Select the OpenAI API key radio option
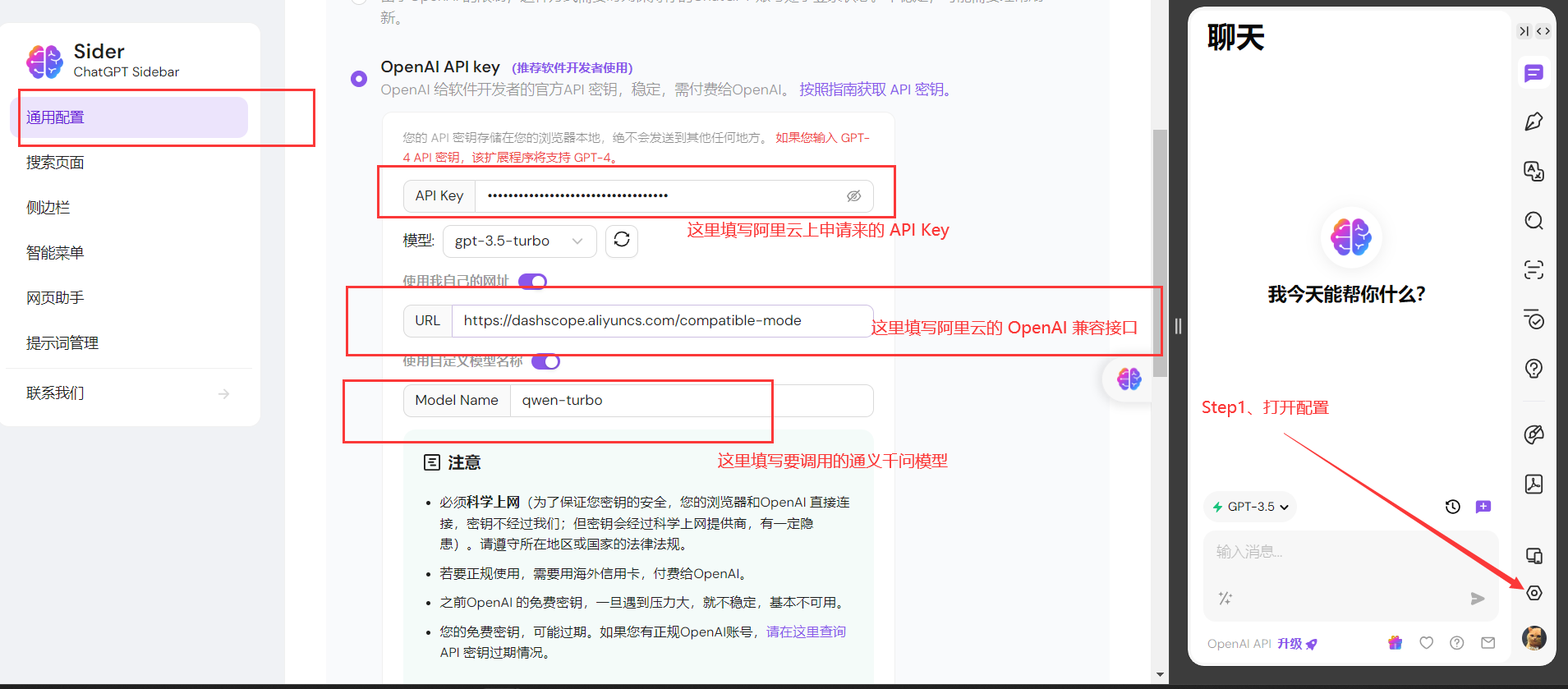Screen dimensions: 1568x689 pos(359,79)
